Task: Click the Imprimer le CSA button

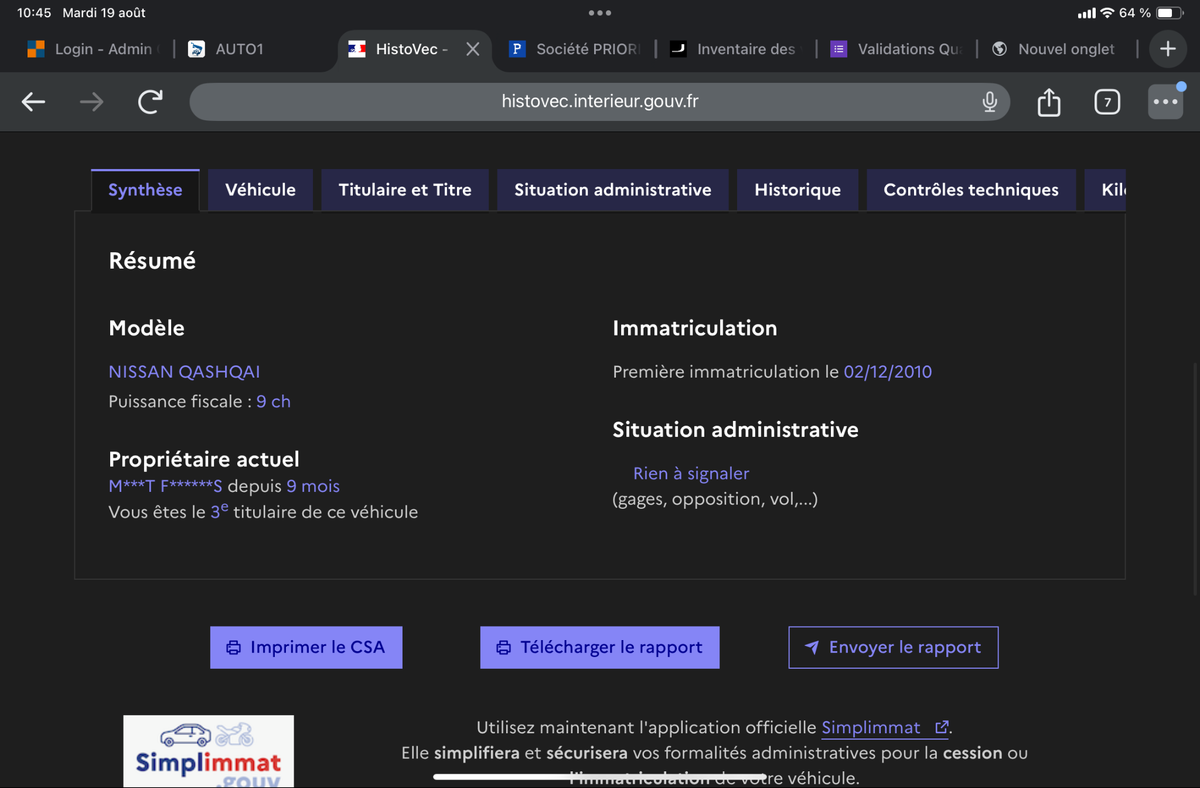Action: point(306,647)
